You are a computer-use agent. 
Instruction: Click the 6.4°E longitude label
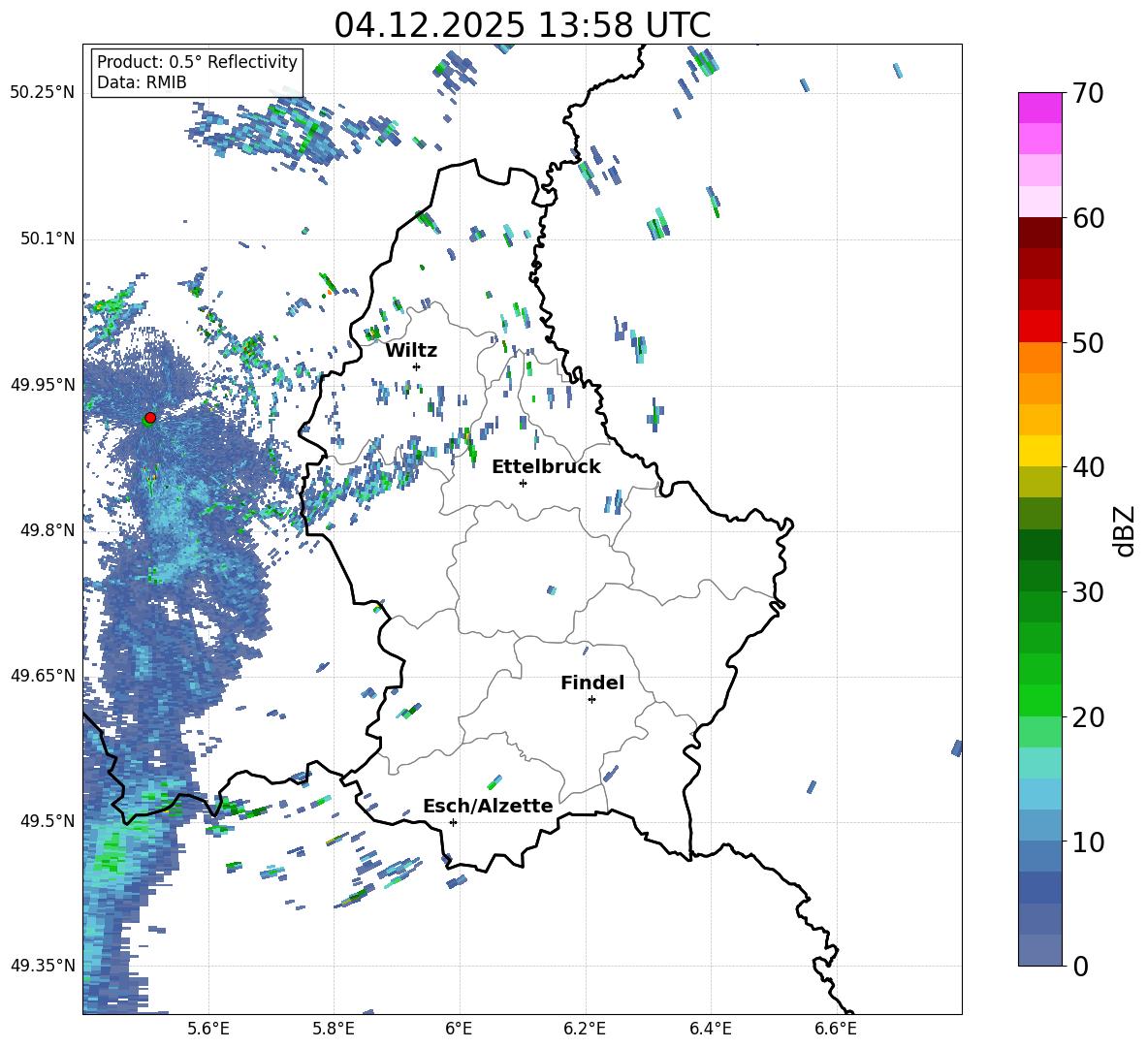710,1029
